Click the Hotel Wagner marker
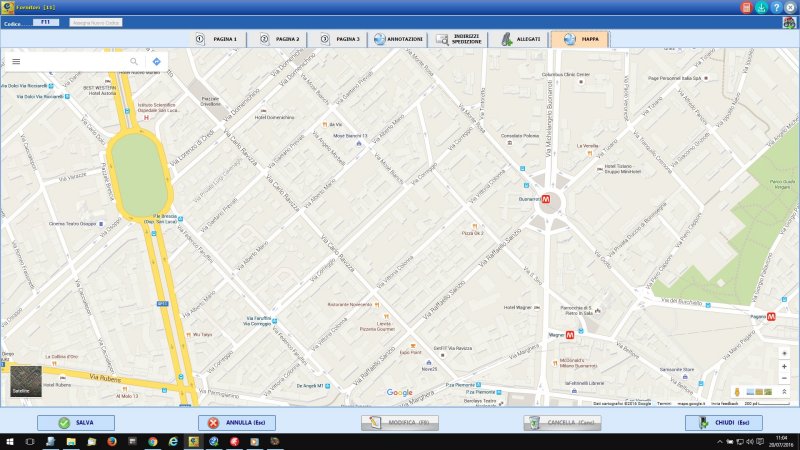800x450 pixels. pos(537,308)
